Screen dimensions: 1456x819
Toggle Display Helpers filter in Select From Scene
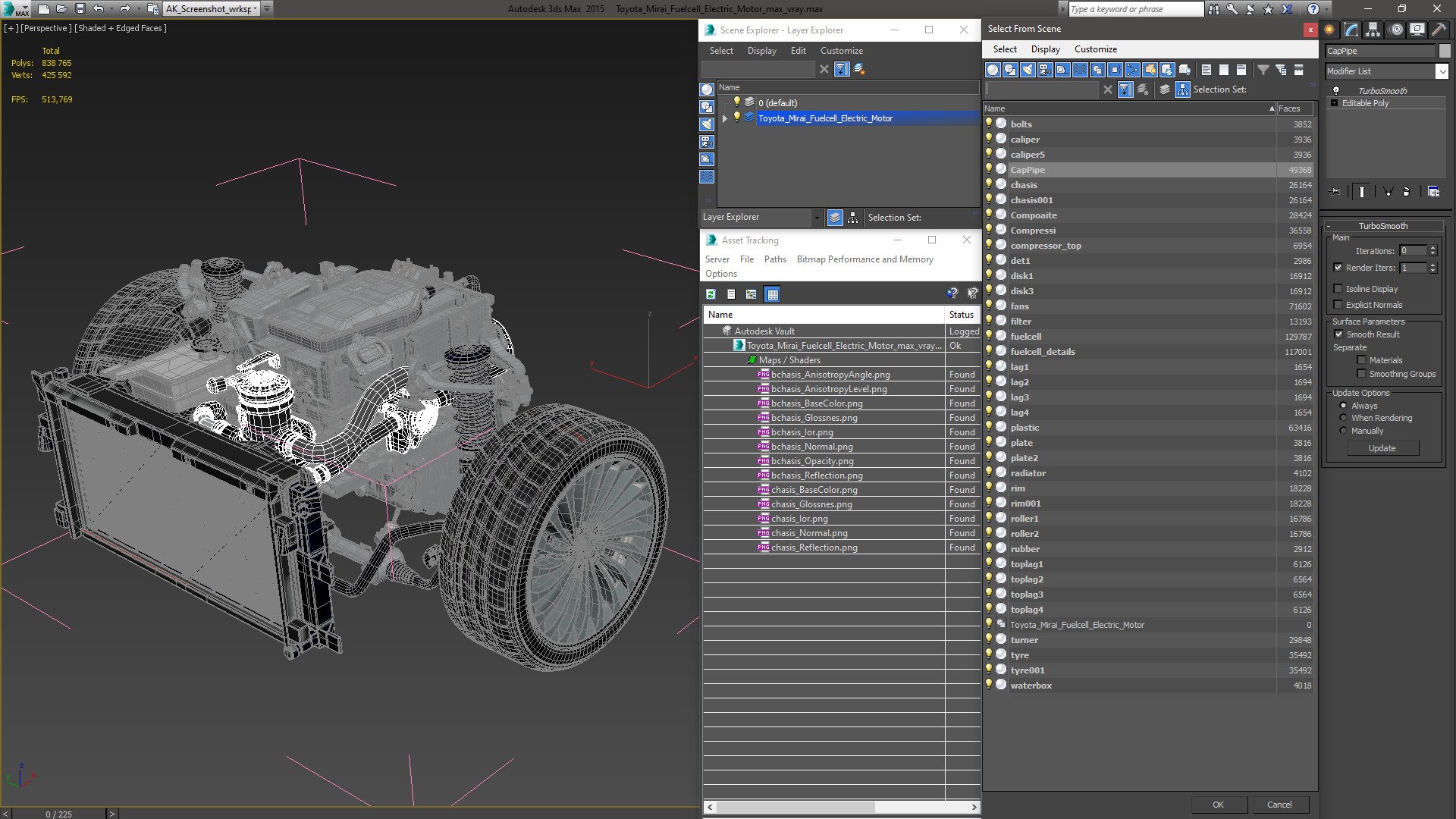pos(1062,70)
